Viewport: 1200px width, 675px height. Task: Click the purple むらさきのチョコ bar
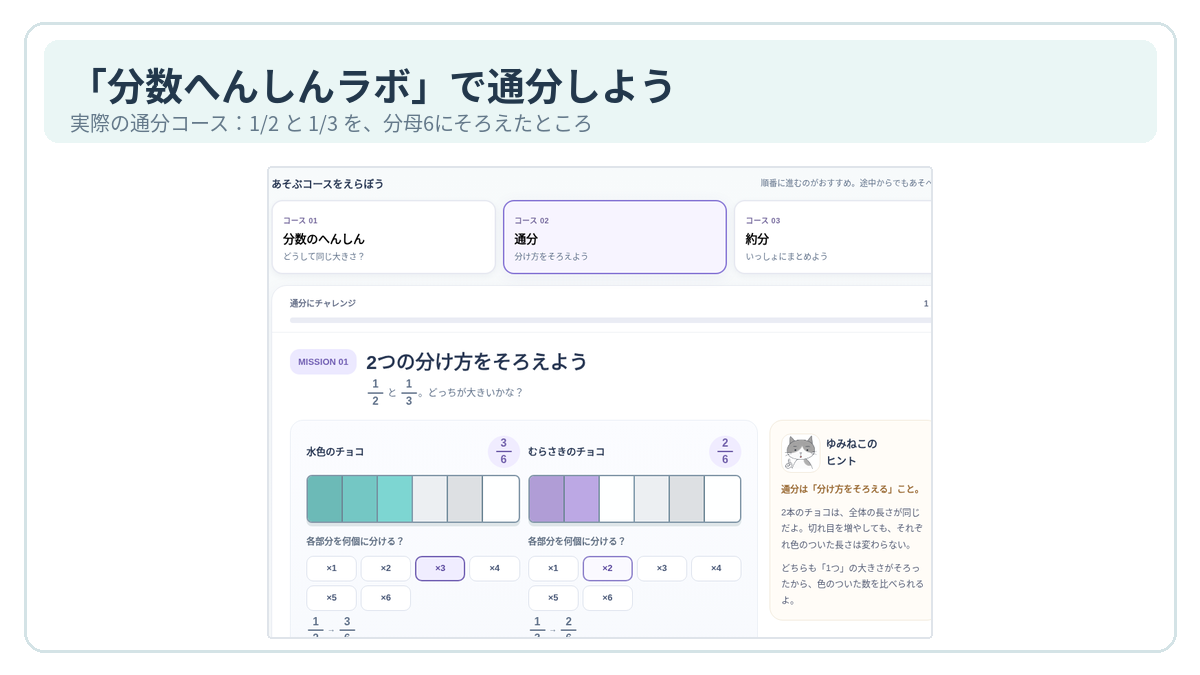(x=635, y=499)
